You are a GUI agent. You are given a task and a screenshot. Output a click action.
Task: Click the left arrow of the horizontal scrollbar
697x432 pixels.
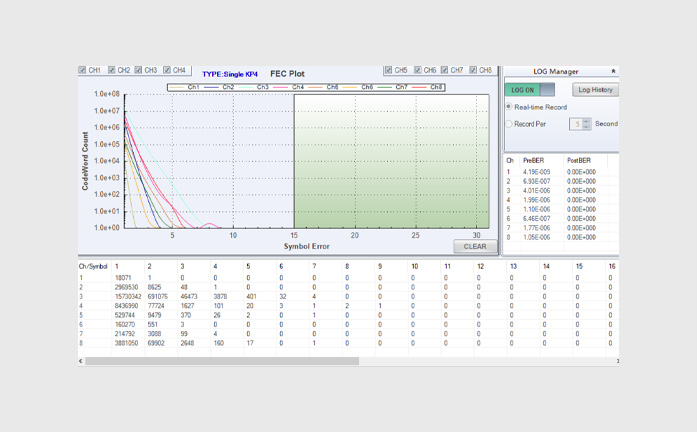[x=81, y=361]
